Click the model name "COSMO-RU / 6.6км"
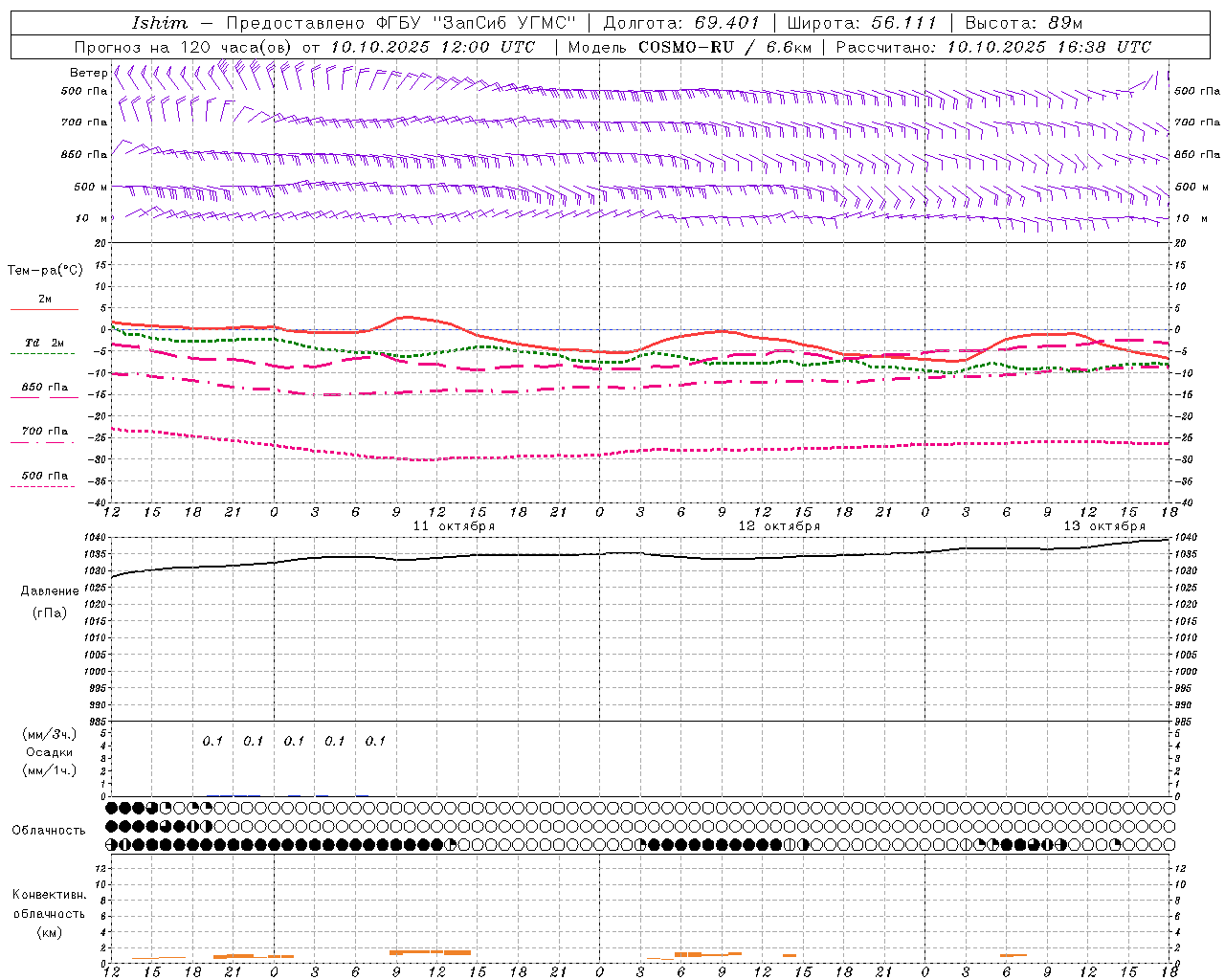The height and width of the screenshot is (980, 1225). pyautogui.click(x=724, y=47)
